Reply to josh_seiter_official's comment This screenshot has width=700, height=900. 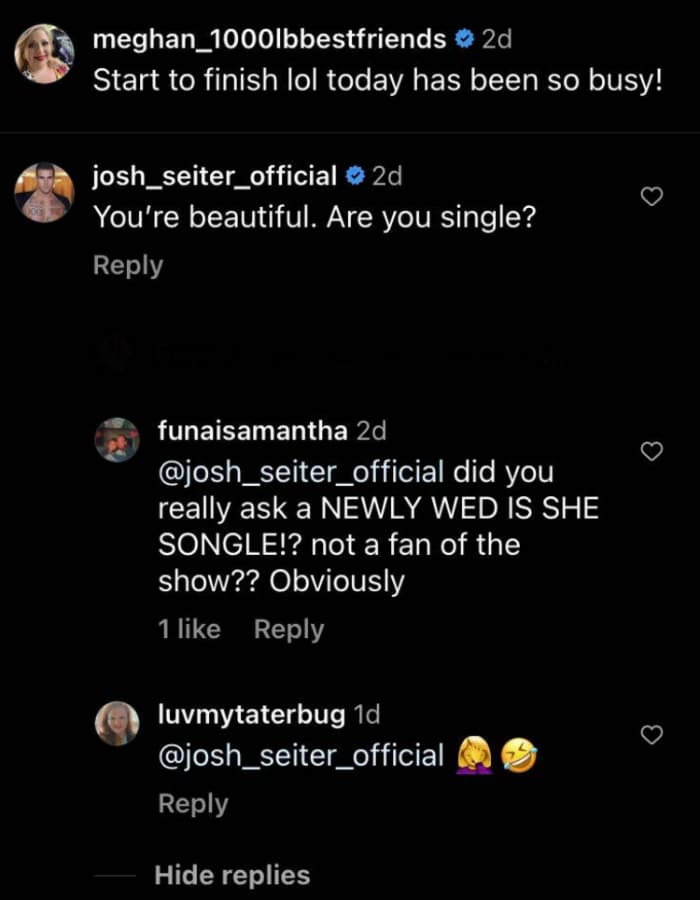pyautogui.click(x=128, y=266)
